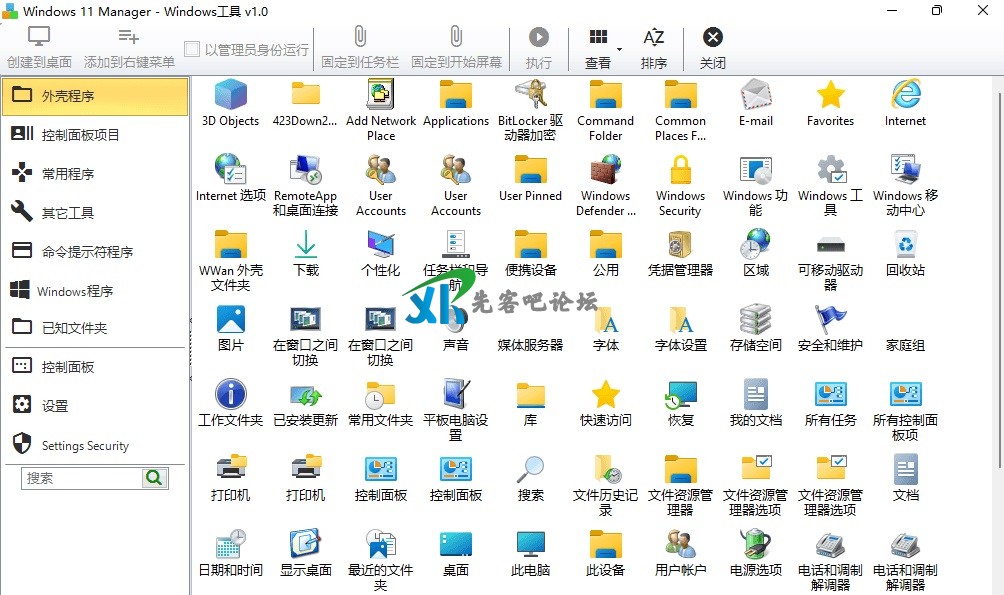Click the 创建到桌面 toolbar button
The image size is (1004, 595).
pos(39,47)
